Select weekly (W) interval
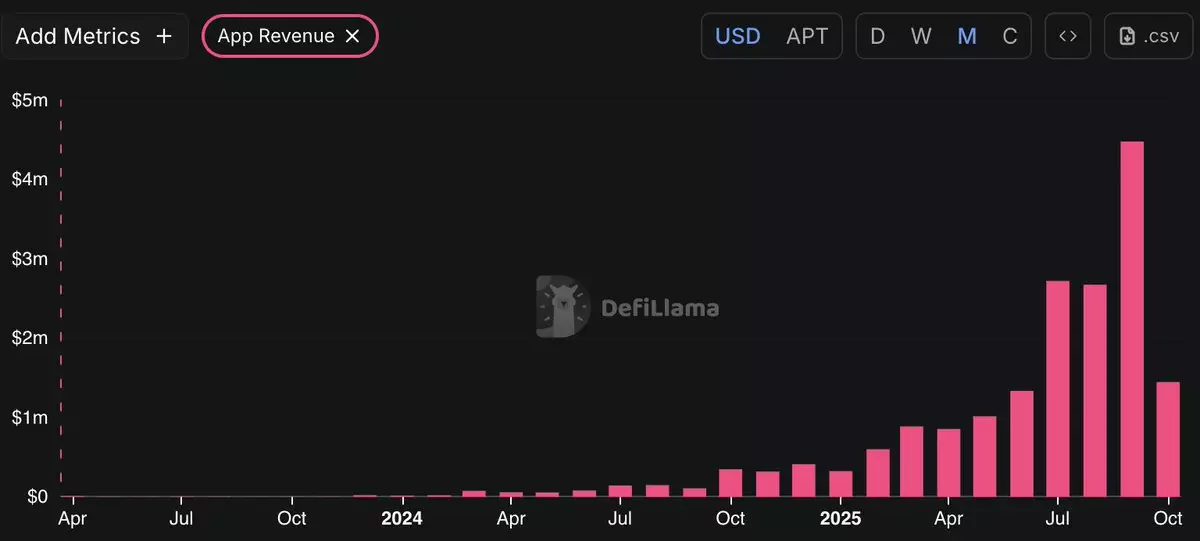The width and height of the screenshot is (1200, 541). click(921, 37)
